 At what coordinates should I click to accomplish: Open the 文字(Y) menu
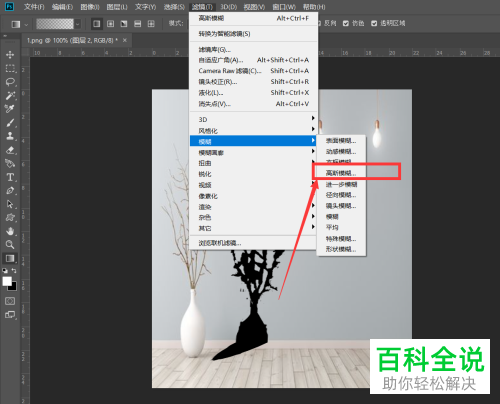[145, 7]
